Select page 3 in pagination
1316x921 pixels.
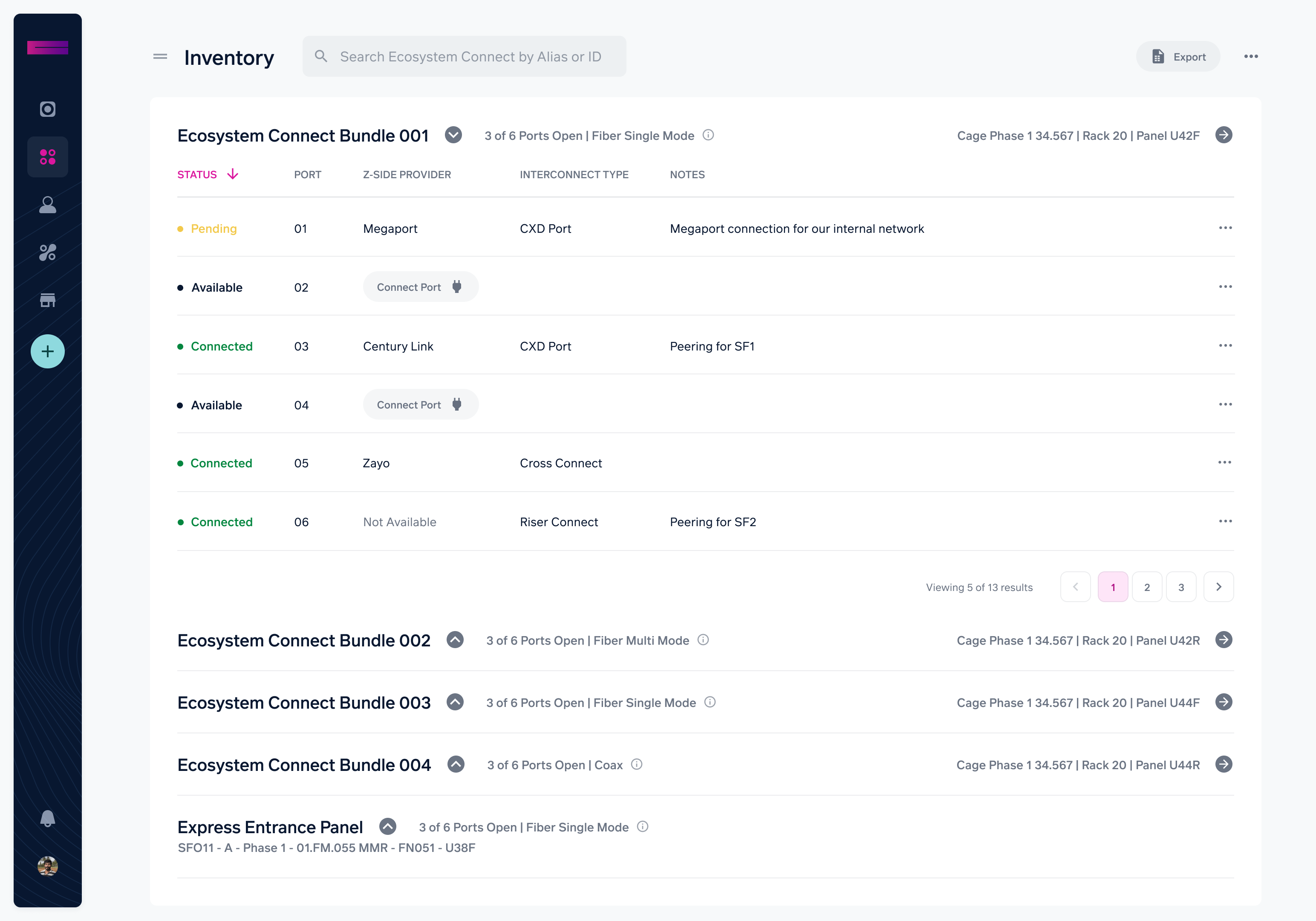pyautogui.click(x=1181, y=587)
